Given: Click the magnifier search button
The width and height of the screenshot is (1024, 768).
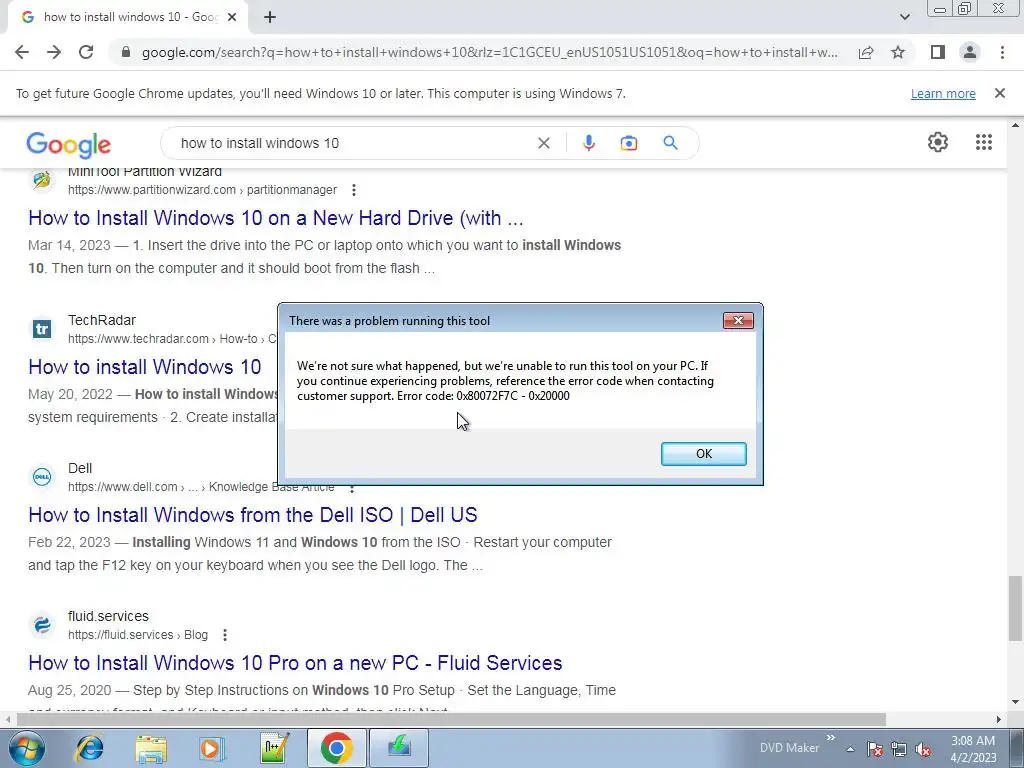Looking at the screenshot, I should (x=670, y=143).
